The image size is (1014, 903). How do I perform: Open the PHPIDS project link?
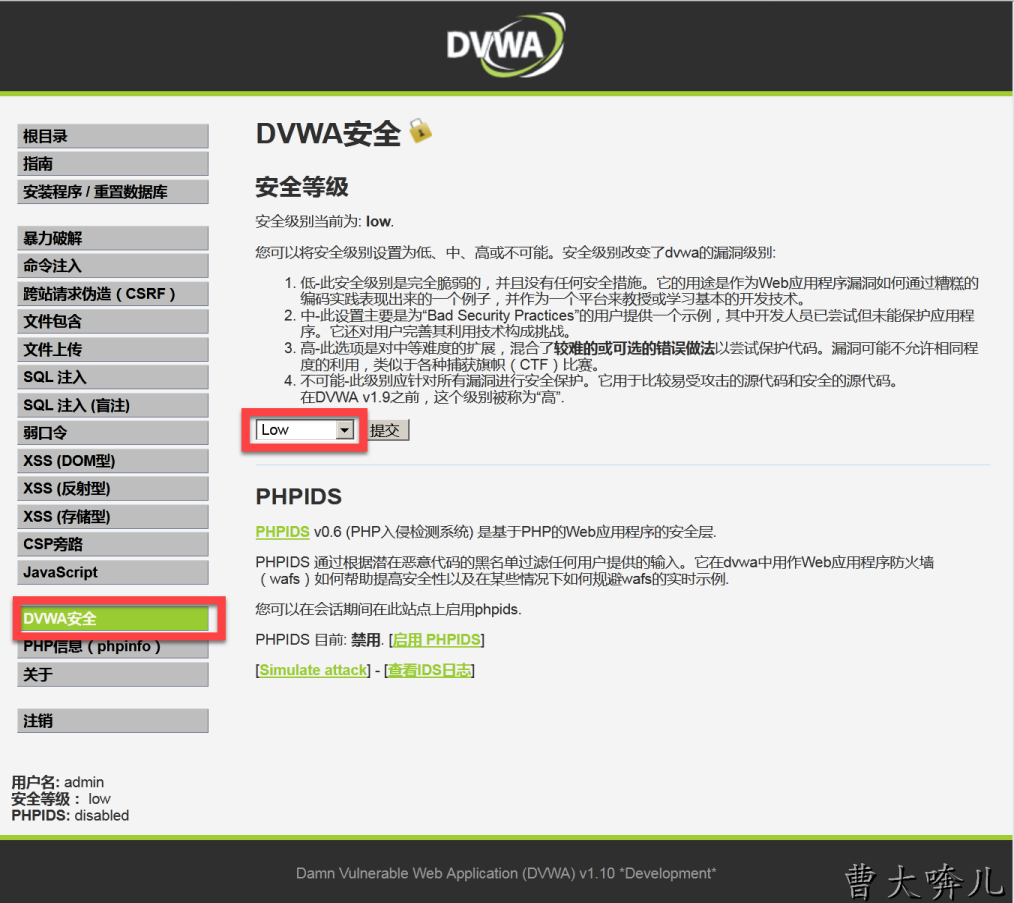(282, 531)
